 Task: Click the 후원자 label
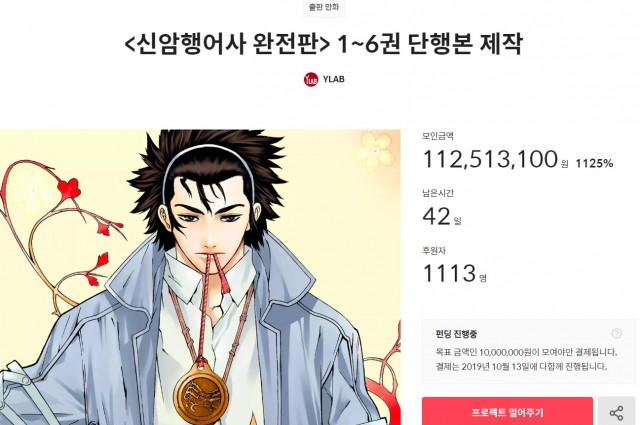[434, 250]
